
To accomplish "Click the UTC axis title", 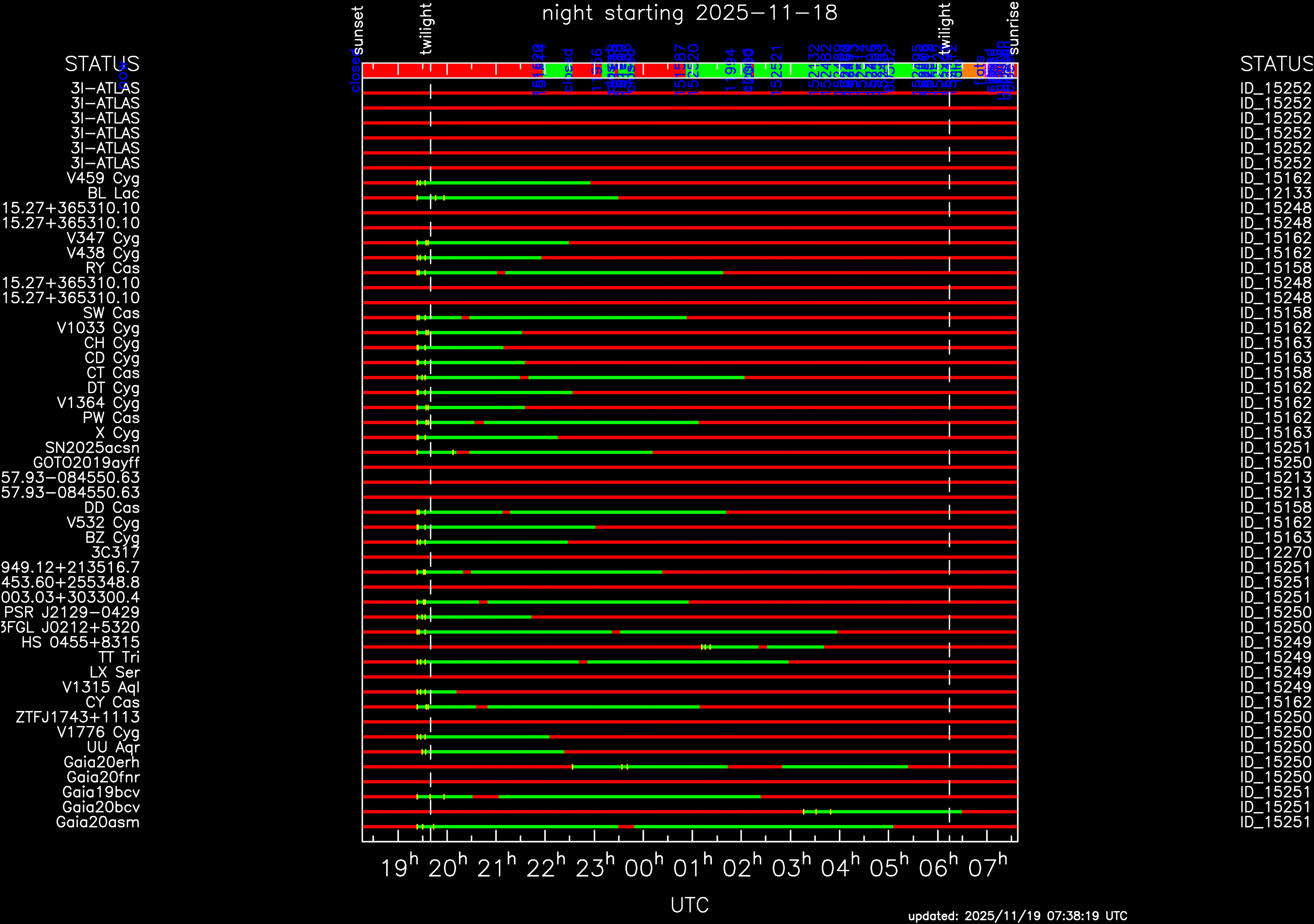I will tap(689, 905).
